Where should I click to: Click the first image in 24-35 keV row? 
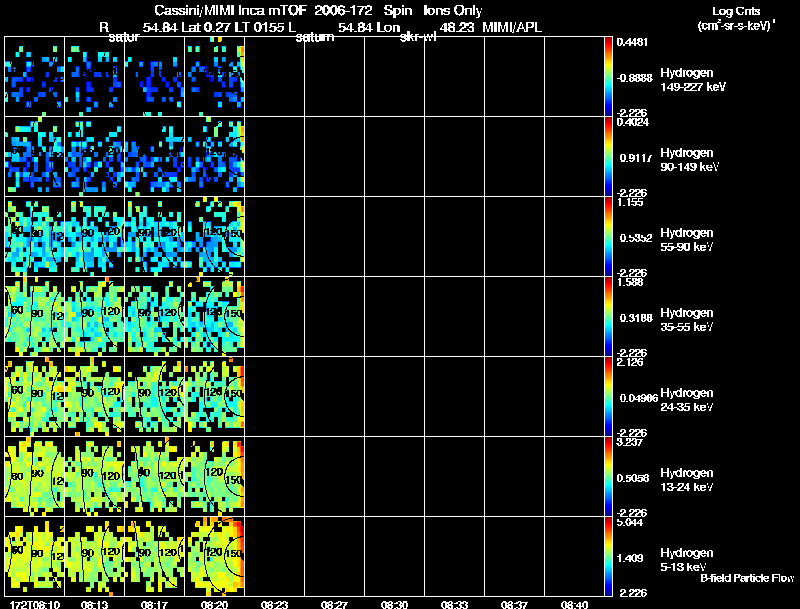pos(34,397)
